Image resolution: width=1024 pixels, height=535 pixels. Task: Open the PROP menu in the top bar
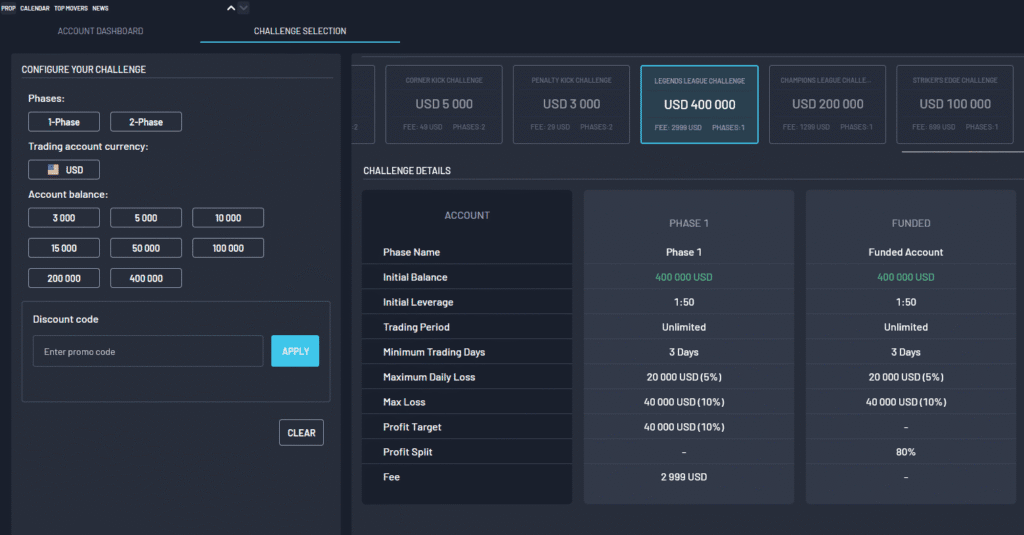point(8,8)
